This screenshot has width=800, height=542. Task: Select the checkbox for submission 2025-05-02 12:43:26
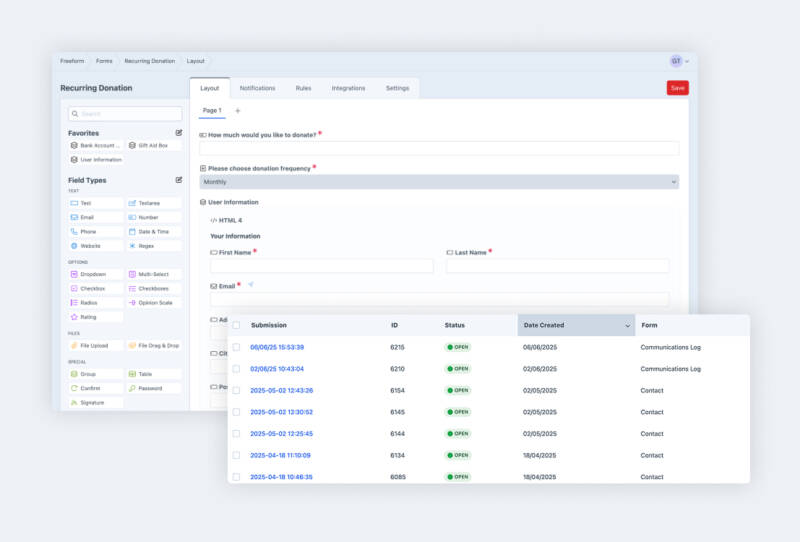pyautogui.click(x=236, y=390)
